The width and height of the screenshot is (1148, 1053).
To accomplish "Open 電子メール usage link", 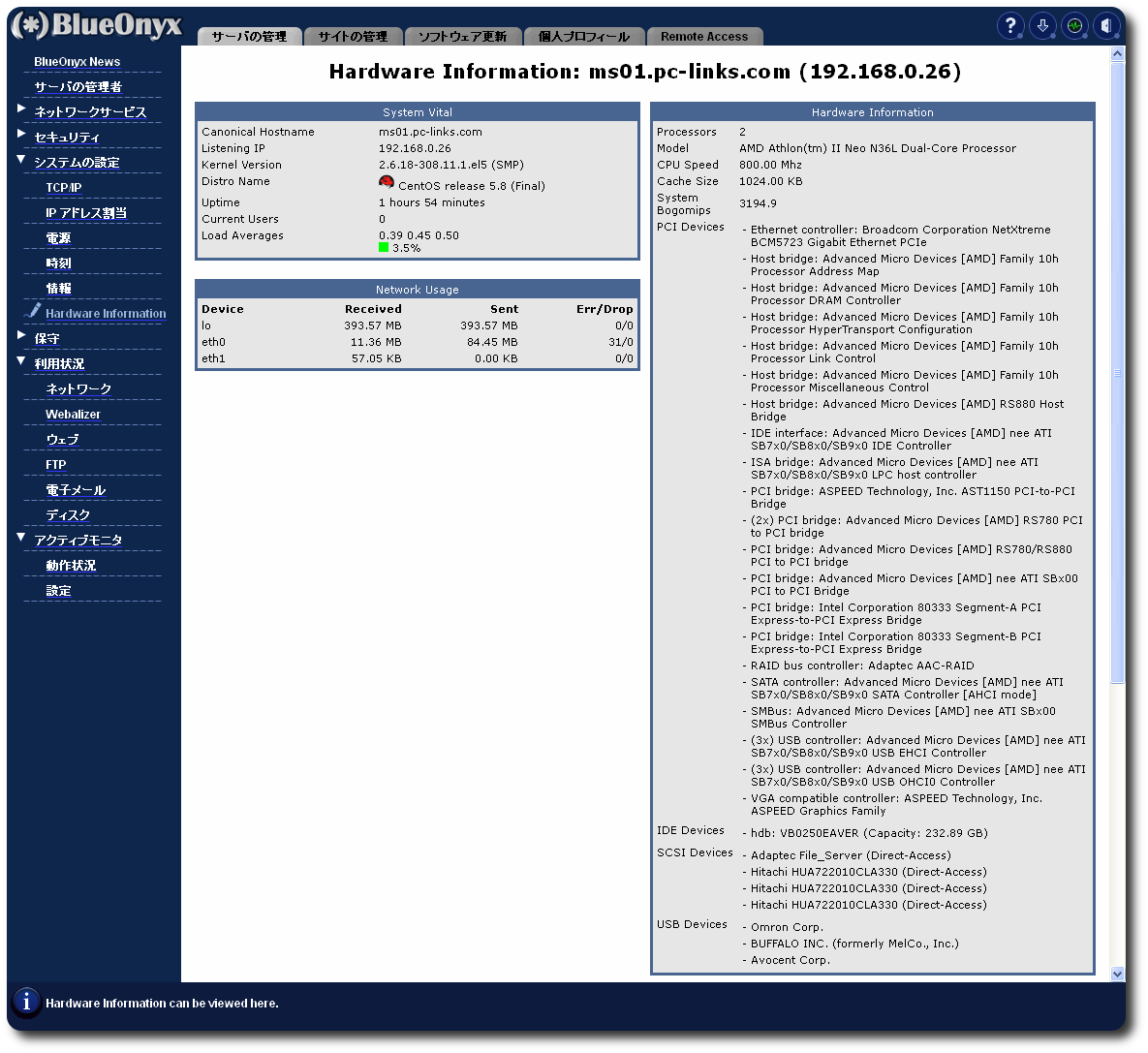I will (x=76, y=490).
